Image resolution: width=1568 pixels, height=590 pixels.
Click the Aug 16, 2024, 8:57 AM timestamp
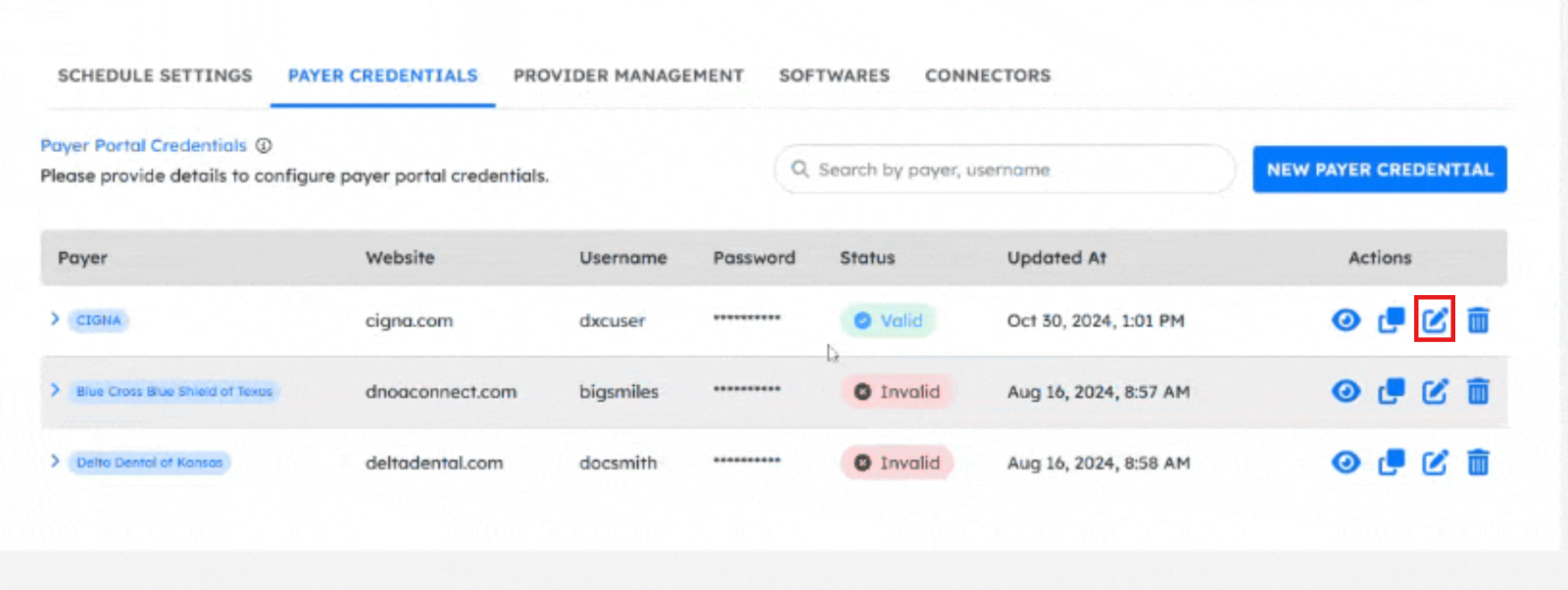pos(1099,391)
